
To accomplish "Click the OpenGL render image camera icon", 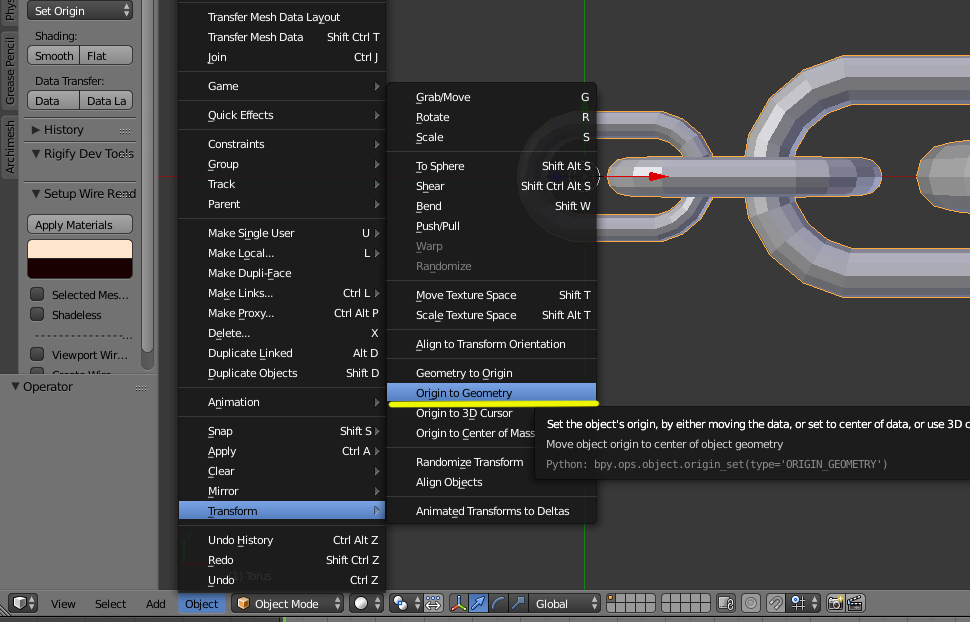I will [835, 603].
